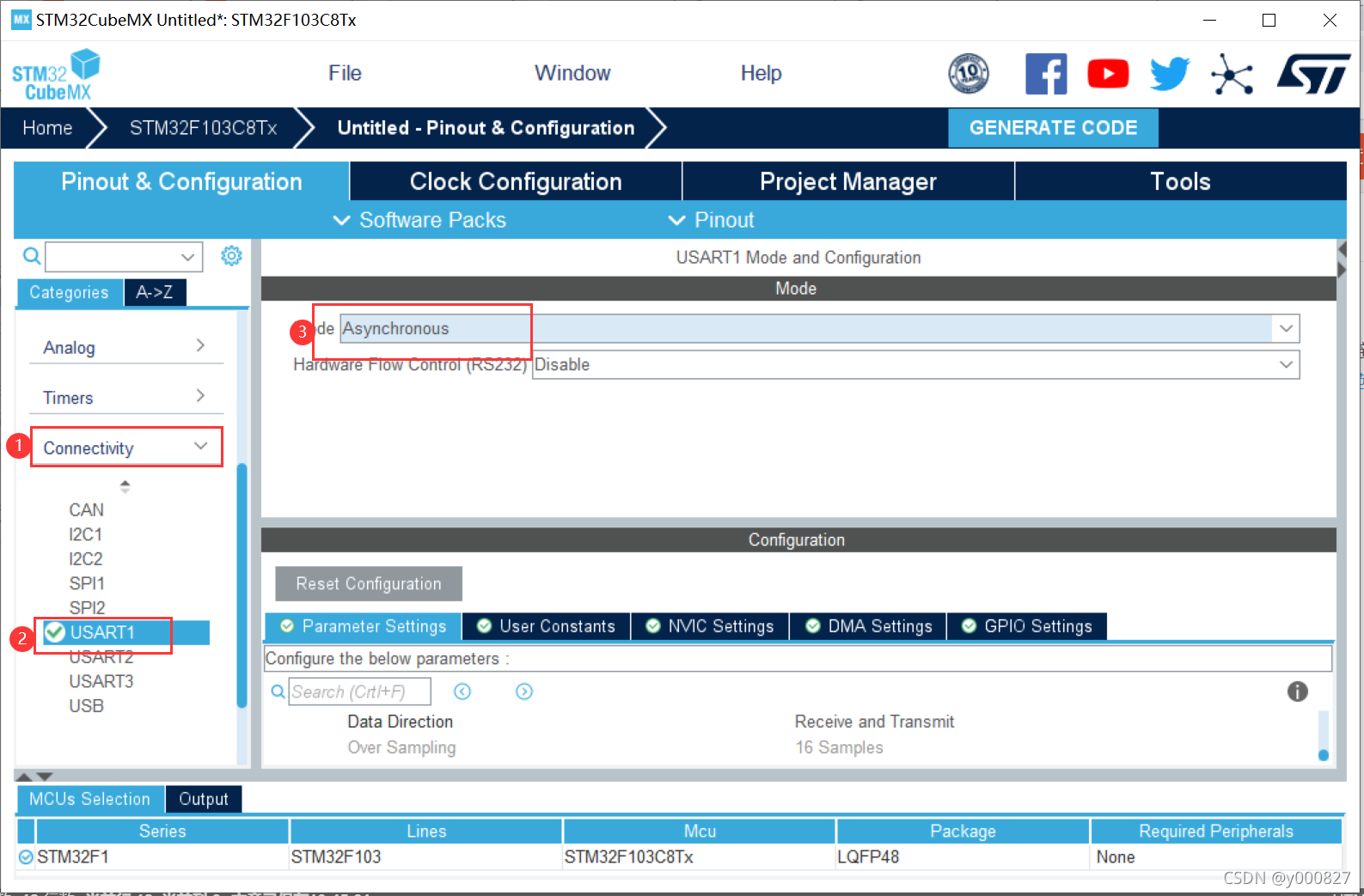Go to next search result arrow
Screen dimensions: 1364x896
(x=524, y=692)
